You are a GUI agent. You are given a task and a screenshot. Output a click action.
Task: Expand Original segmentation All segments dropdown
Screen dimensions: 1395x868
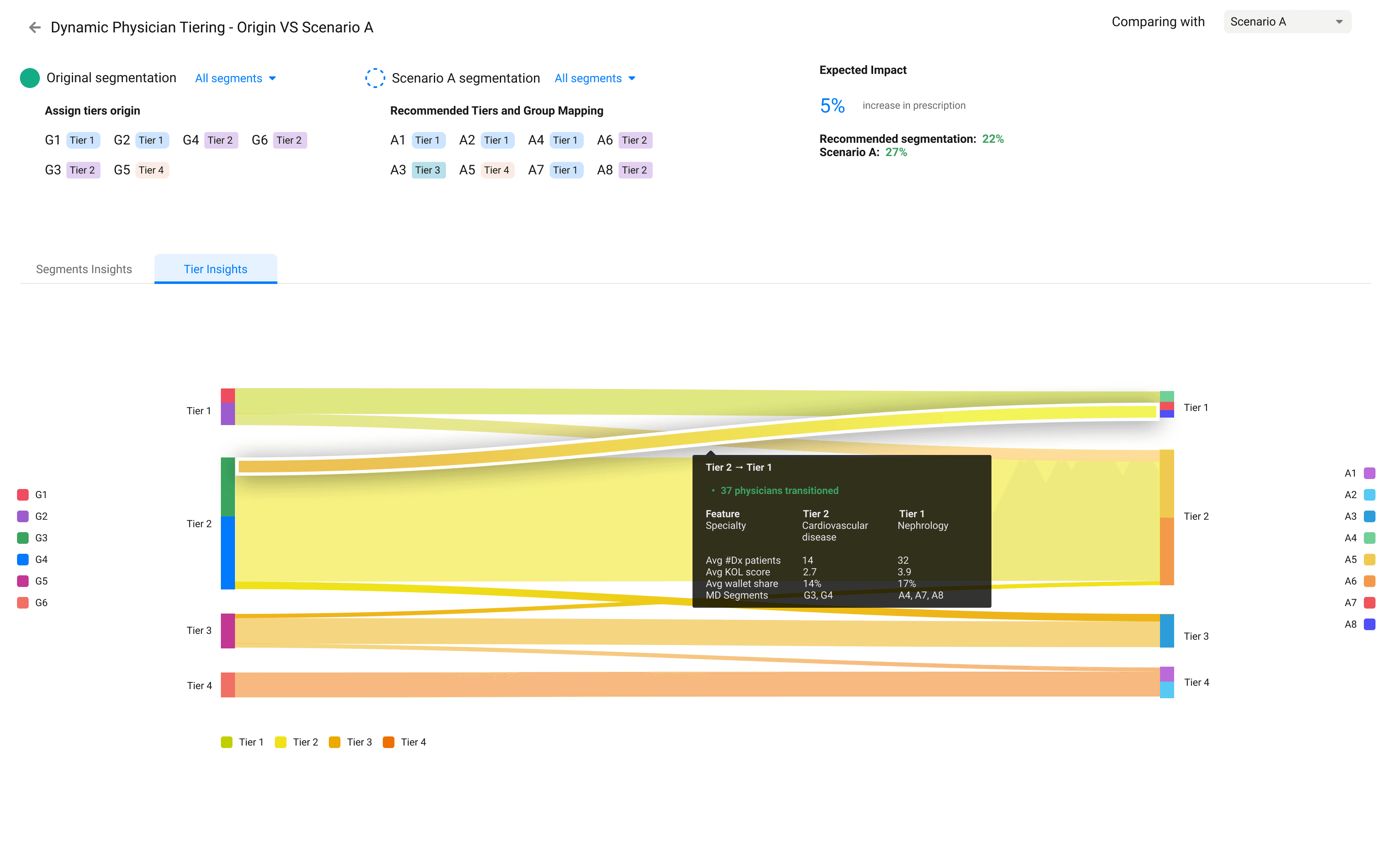tap(235, 78)
